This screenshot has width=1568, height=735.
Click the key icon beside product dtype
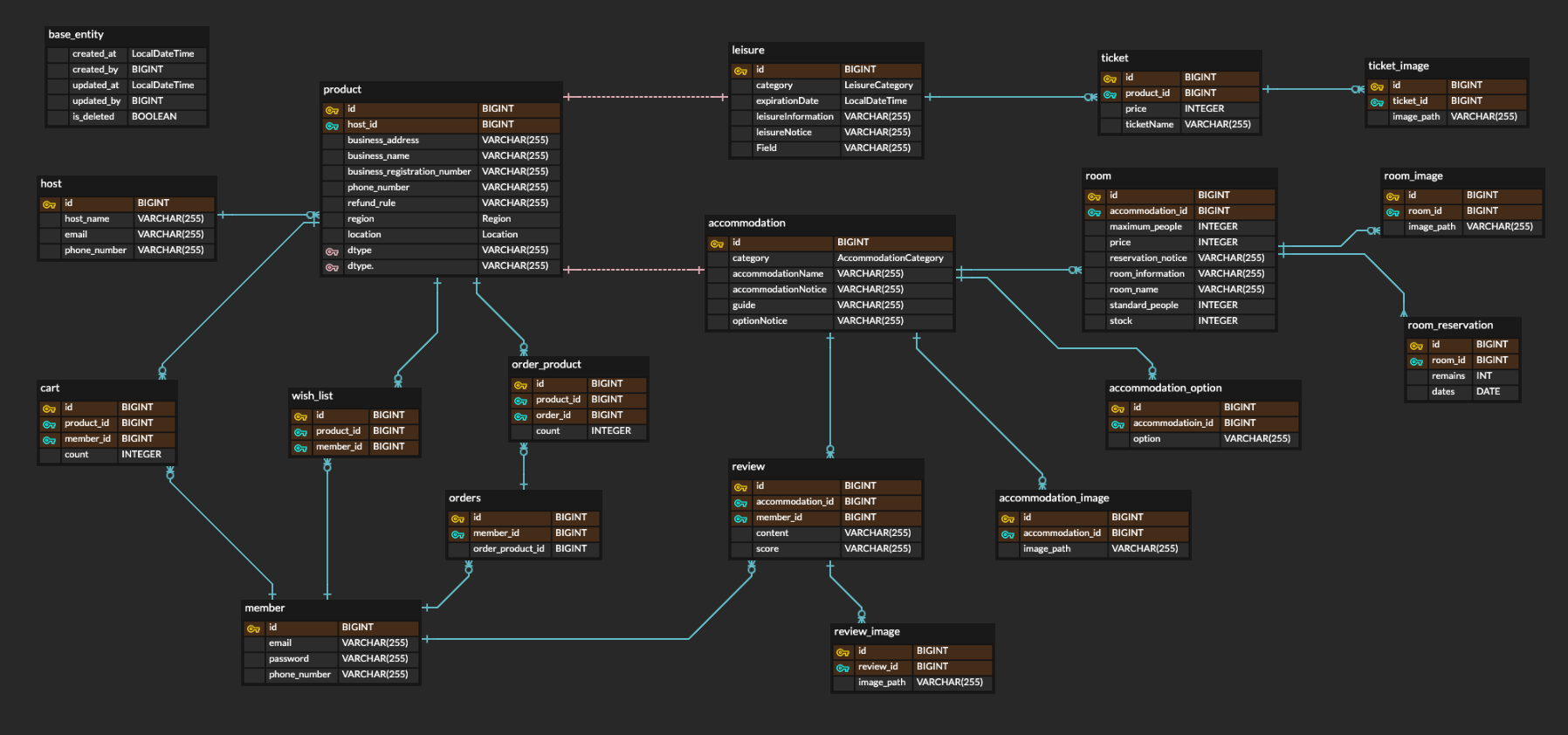coord(332,251)
